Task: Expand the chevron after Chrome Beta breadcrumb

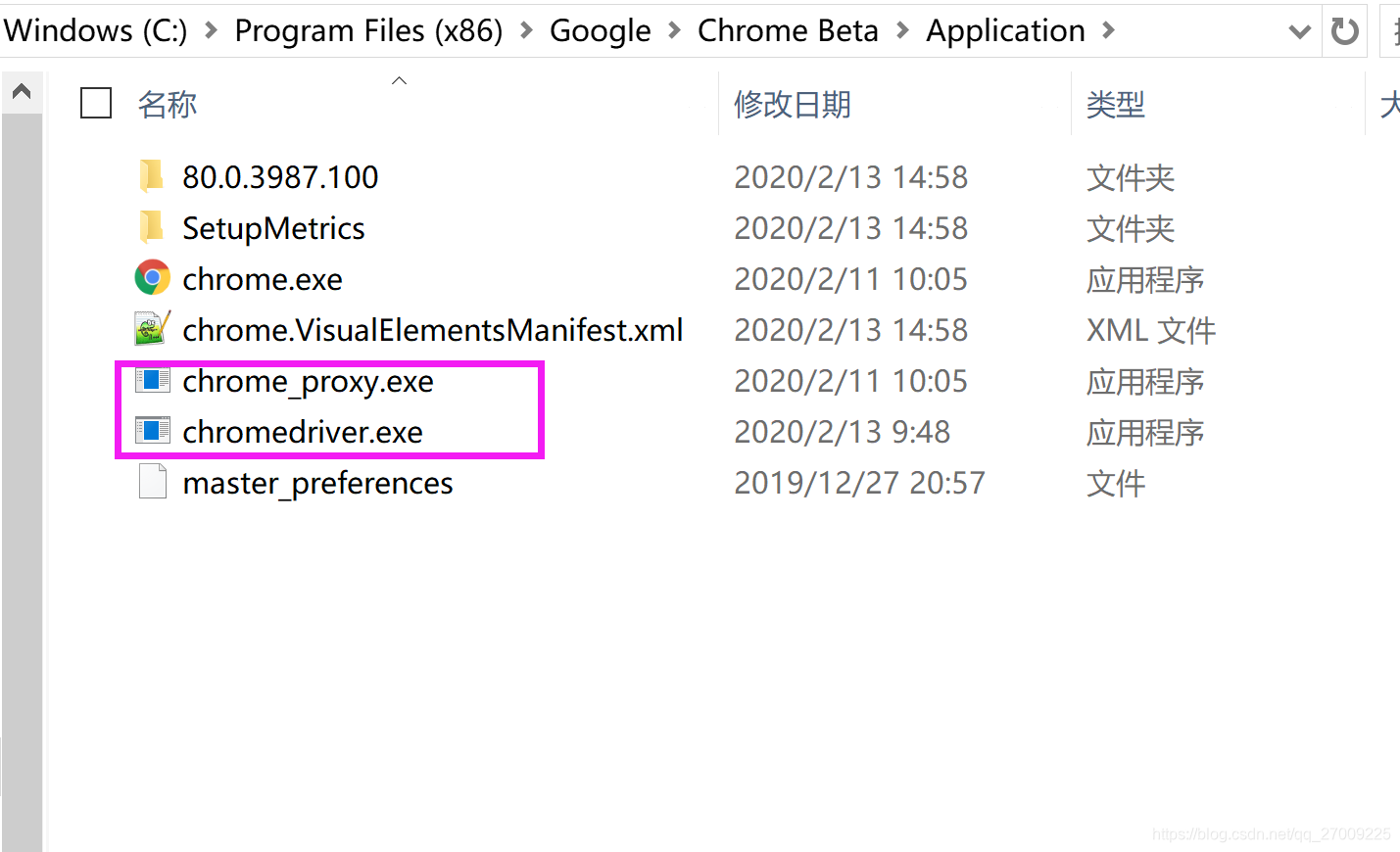Action: pos(902,31)
